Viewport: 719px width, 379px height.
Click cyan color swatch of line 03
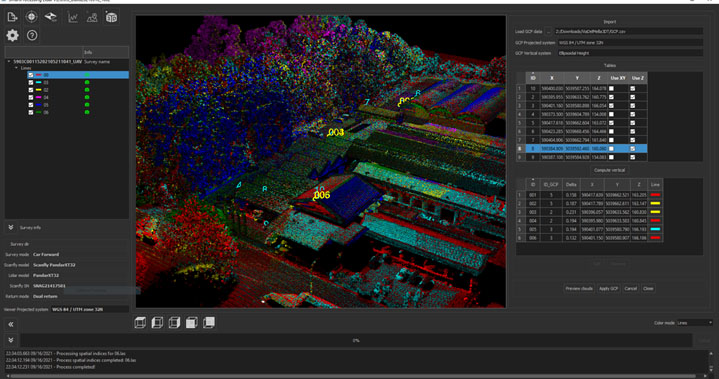tap(39, 82)
